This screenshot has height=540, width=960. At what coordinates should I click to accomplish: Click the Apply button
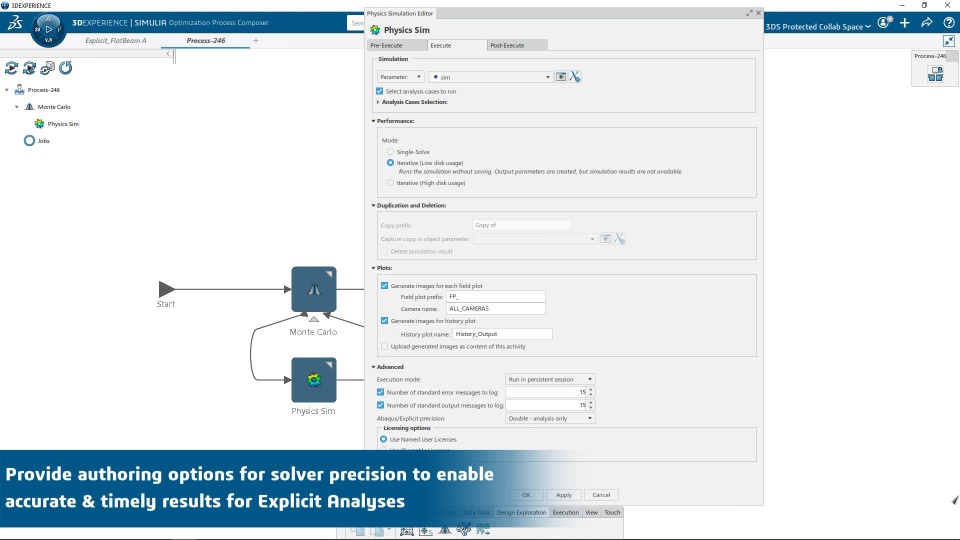click(x=564, y=495)
